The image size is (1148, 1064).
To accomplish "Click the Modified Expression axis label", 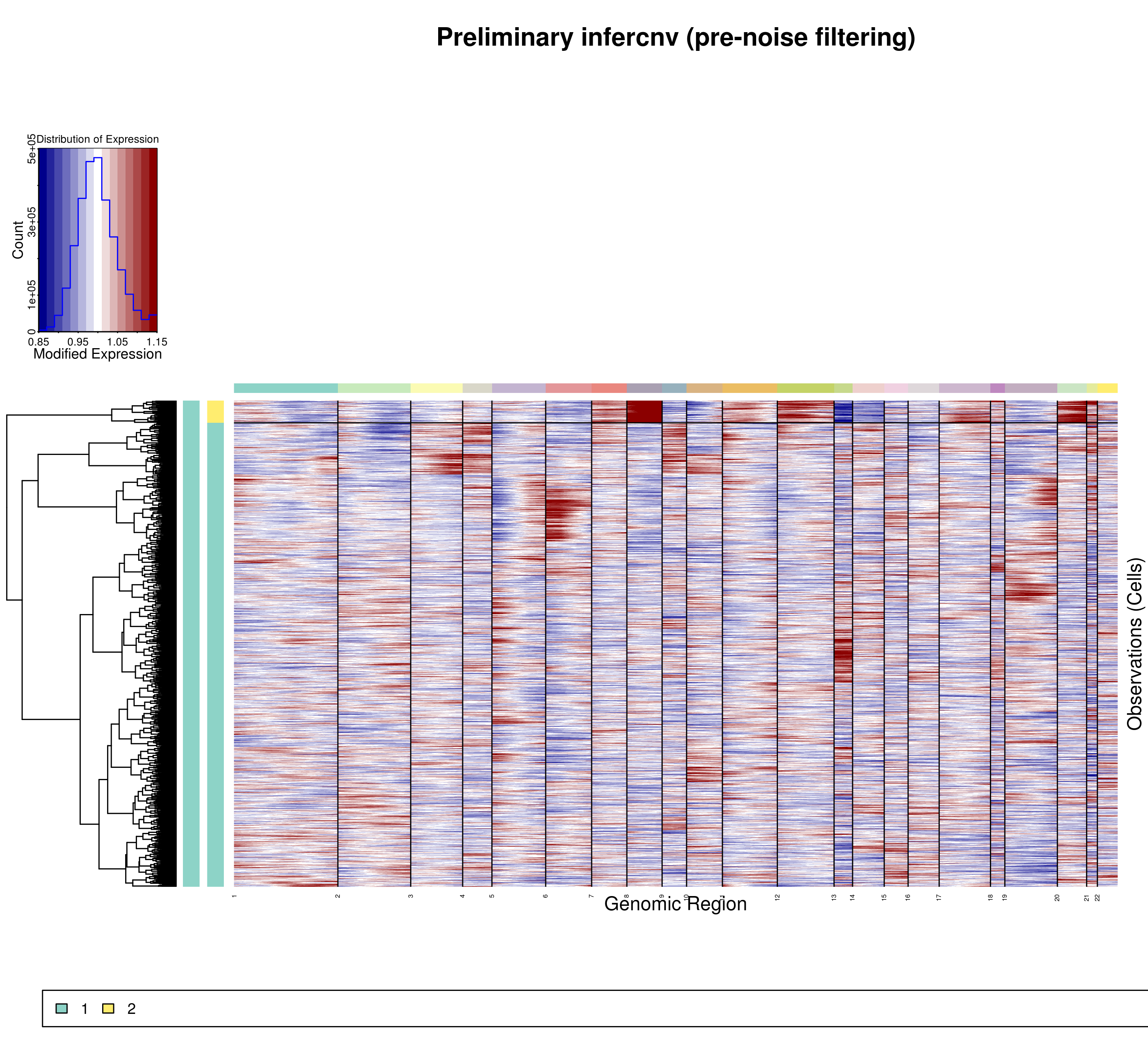I will point(97,354).
